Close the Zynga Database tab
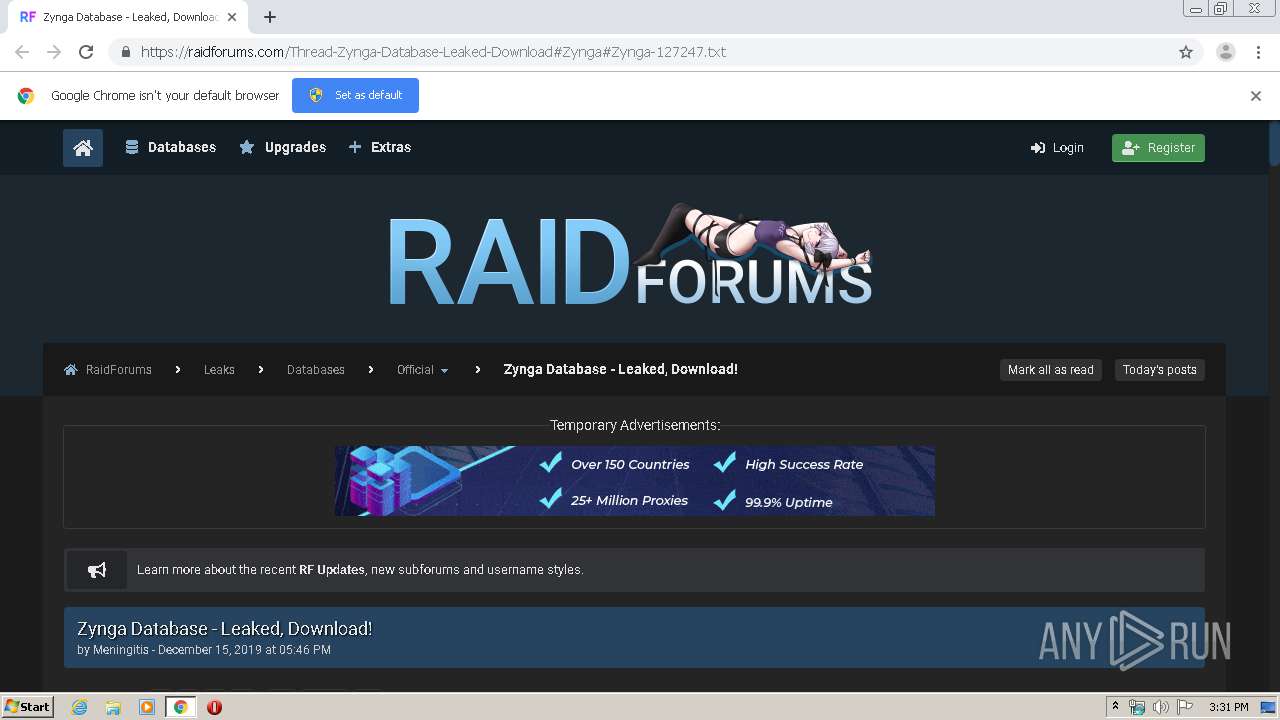Screen dimensions: 1280x720 pos(232,17)
